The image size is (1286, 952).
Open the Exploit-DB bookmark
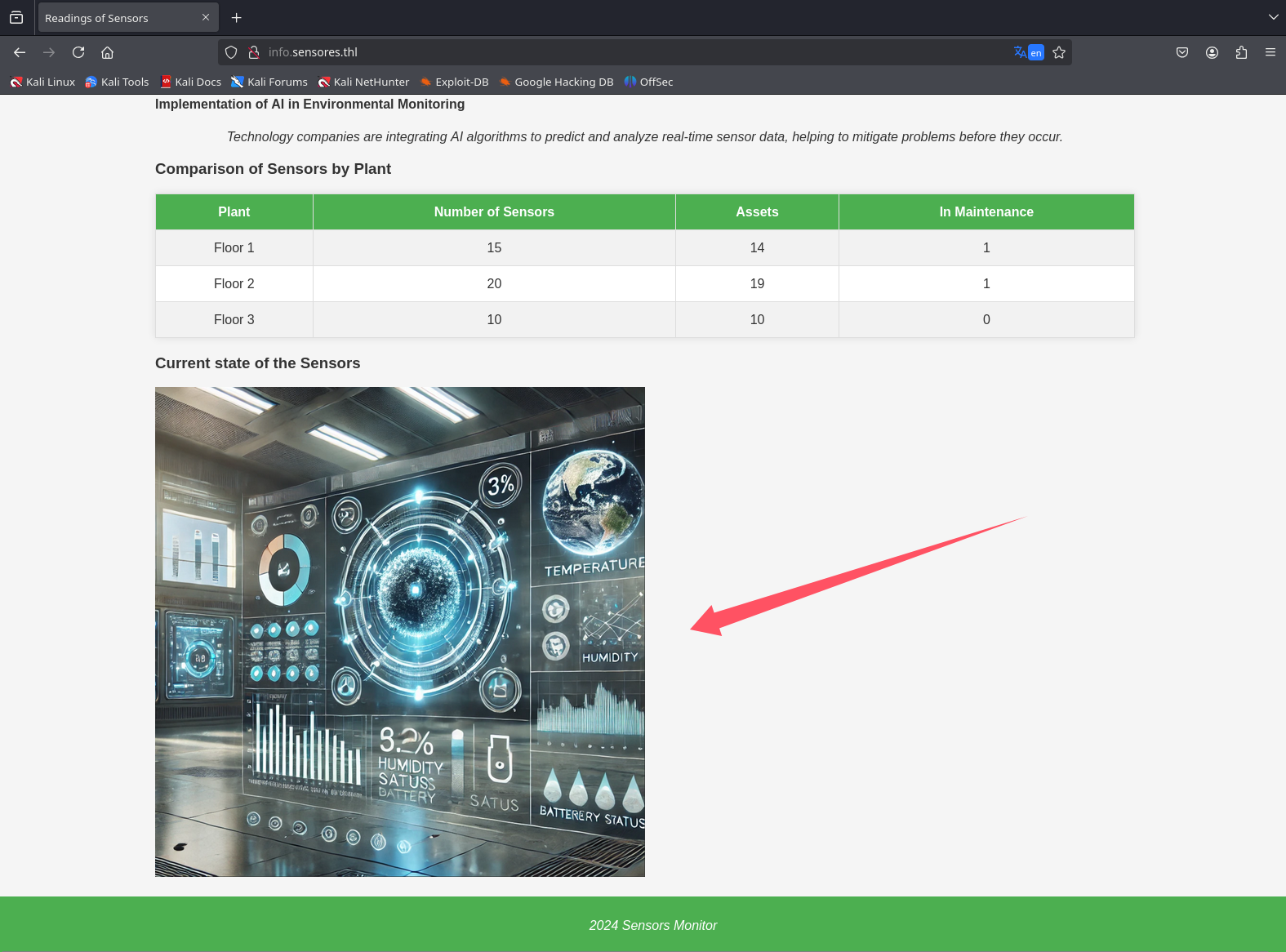454,82
